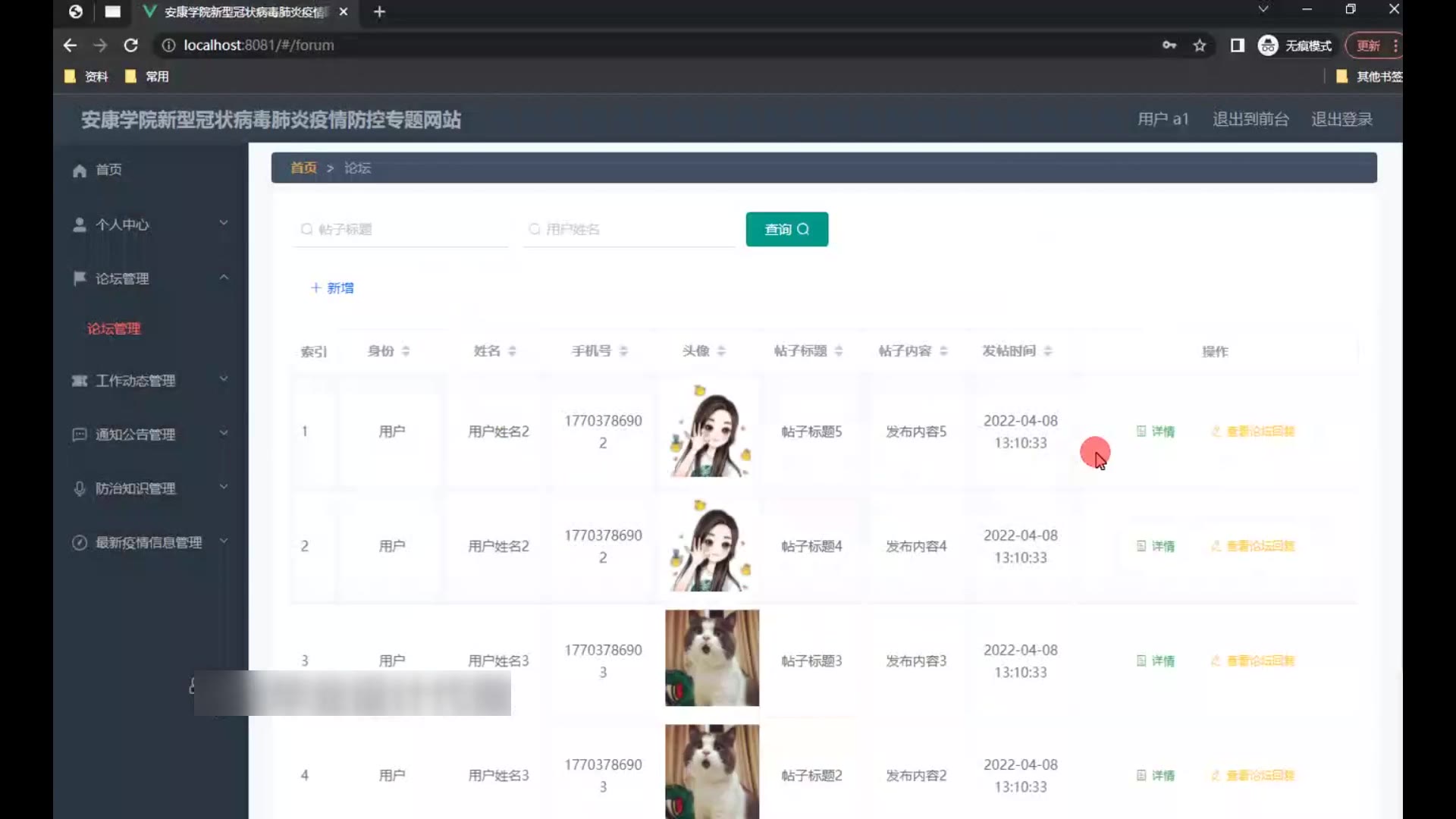
Task: Click the icon beside 最新疫情信息管理
Action: [x=80, y=543]
